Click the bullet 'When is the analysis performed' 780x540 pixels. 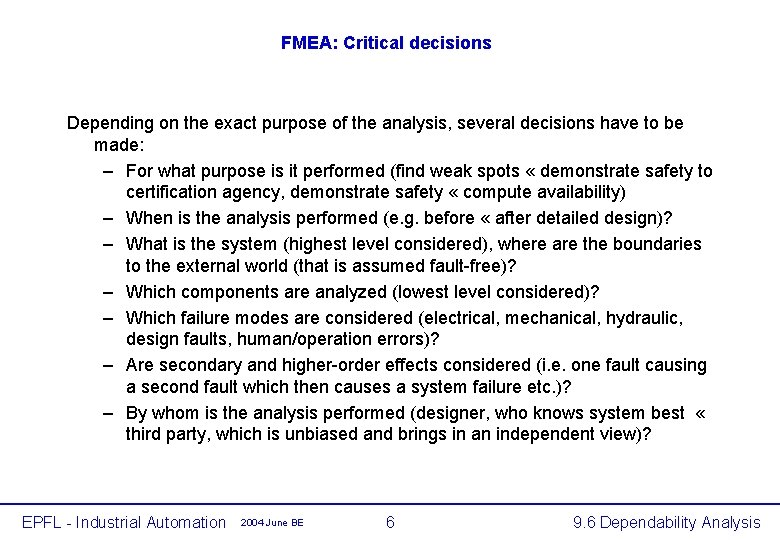pyautogui.click(x=399, y=218)
